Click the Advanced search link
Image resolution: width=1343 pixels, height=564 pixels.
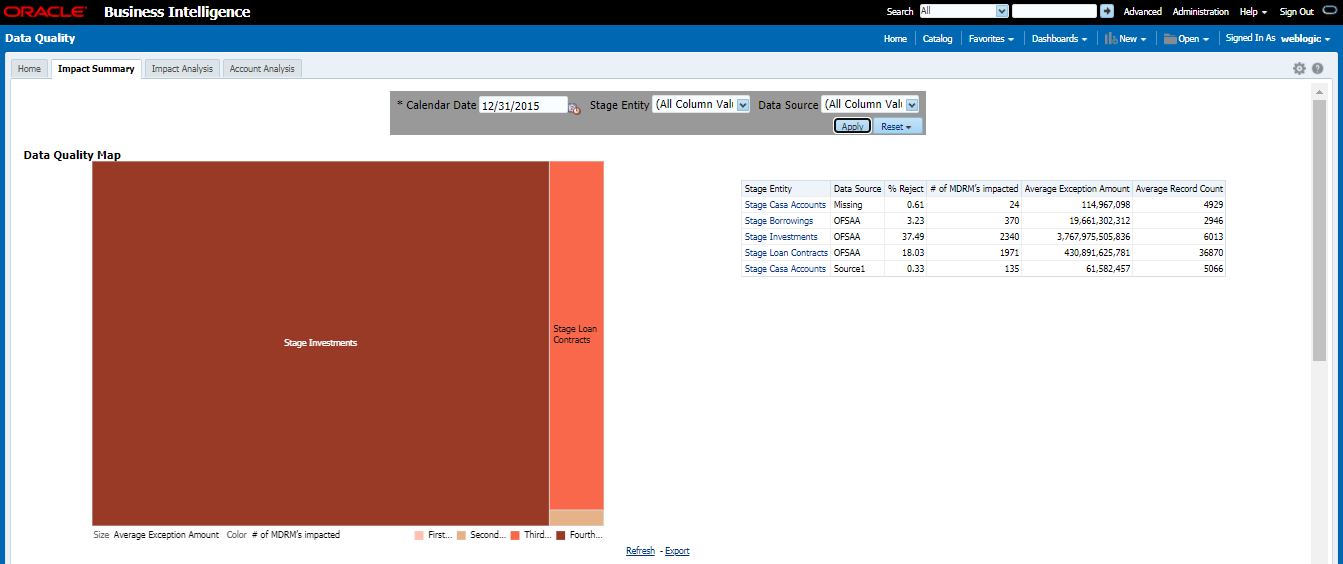1142,12
